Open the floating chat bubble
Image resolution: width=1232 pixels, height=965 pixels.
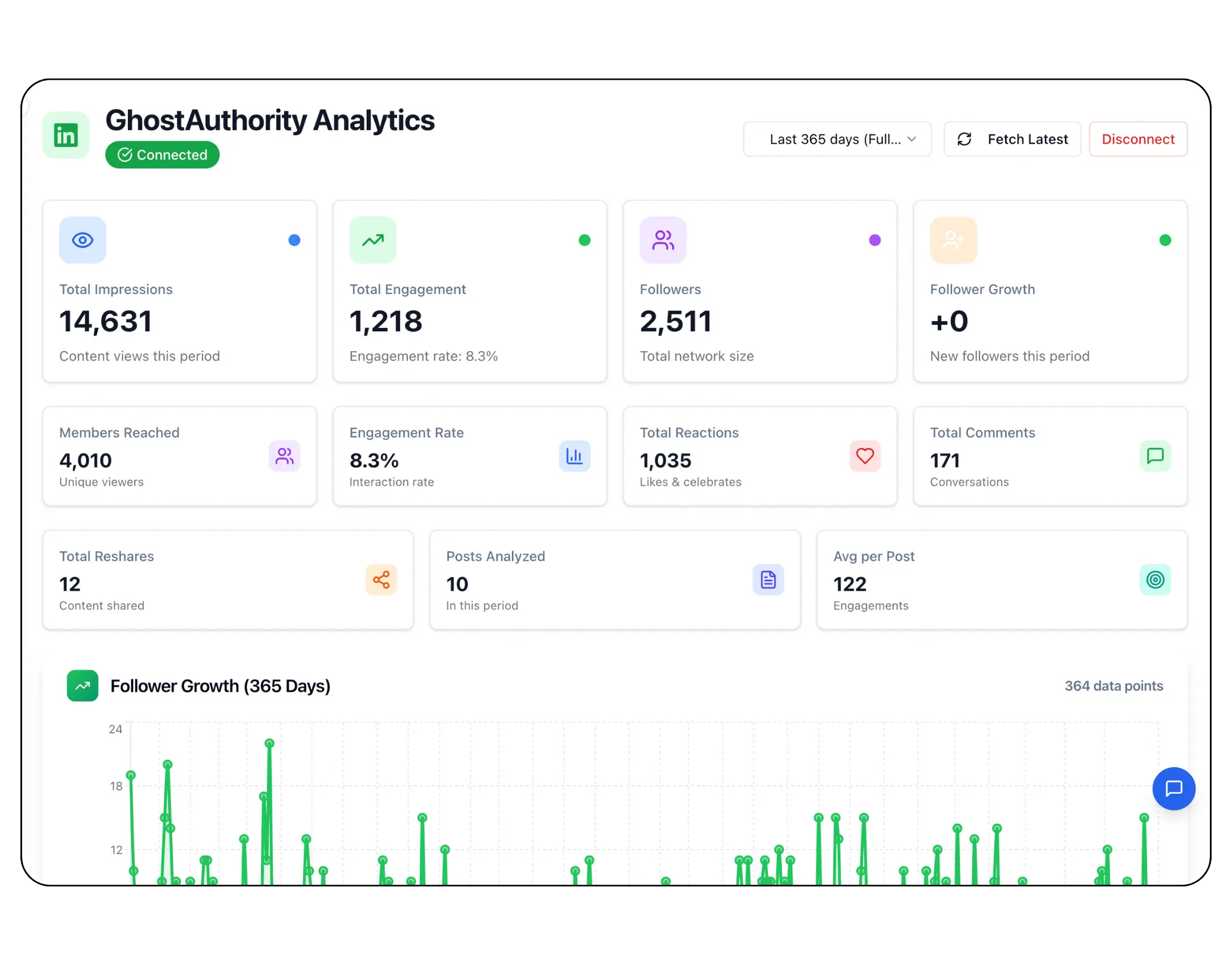point(1174,789)
